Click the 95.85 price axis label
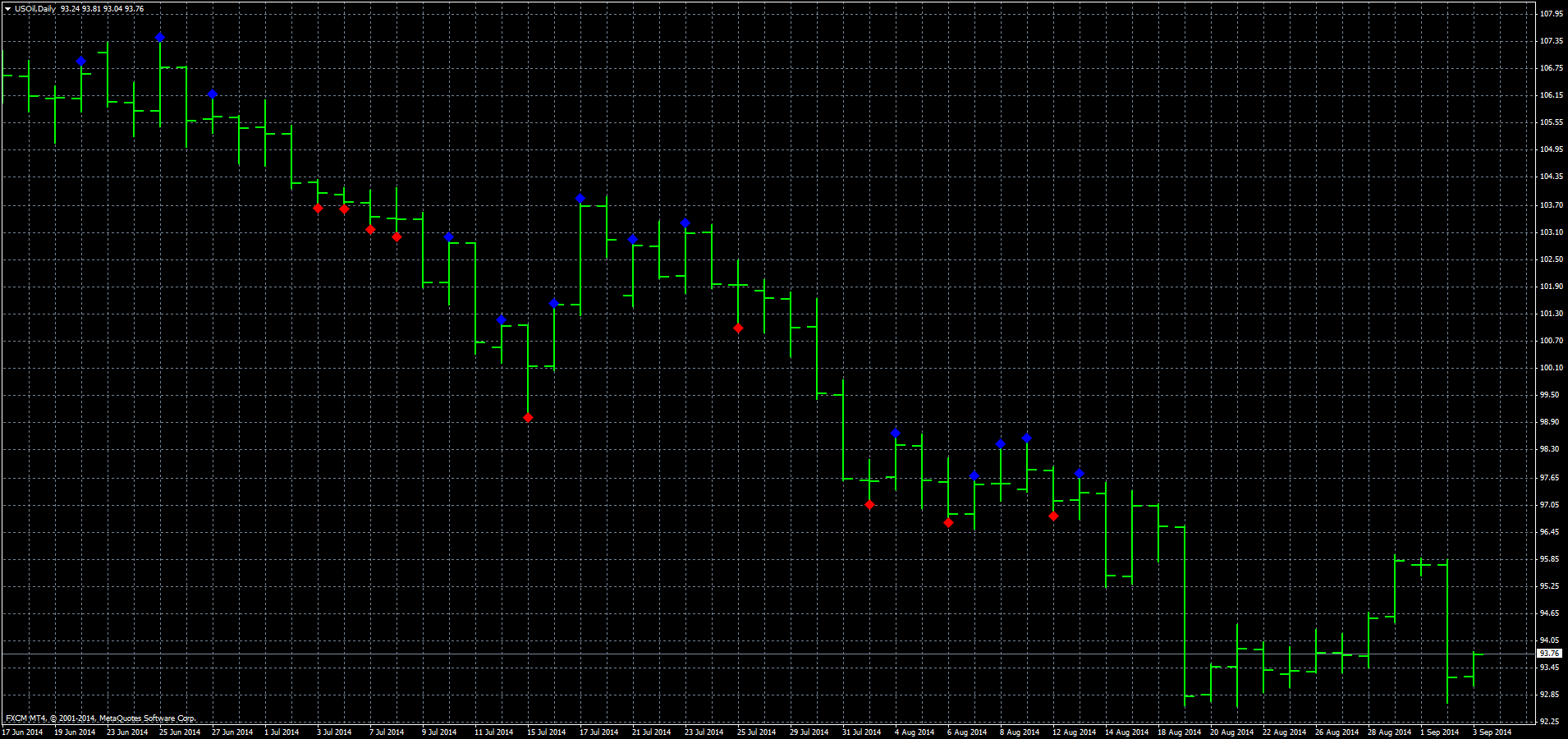The image size is (1568, 739). [x=1549, y=559]
